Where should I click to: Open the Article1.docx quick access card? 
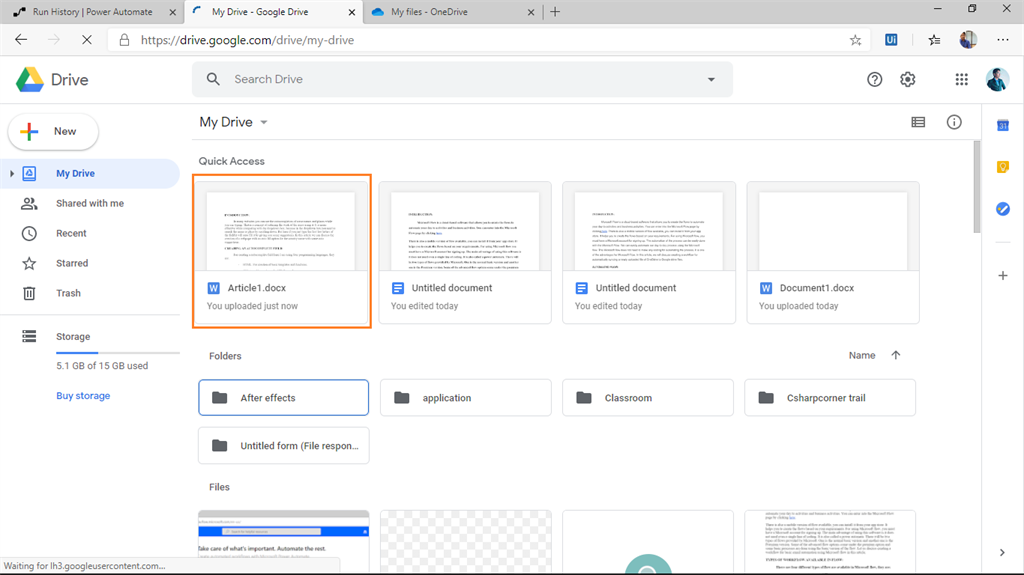(282, 252)
